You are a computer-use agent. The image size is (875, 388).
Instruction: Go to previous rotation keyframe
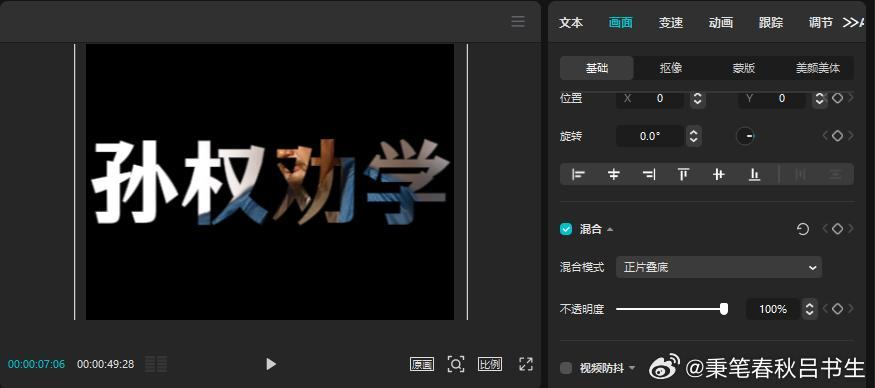coord(825,136)
